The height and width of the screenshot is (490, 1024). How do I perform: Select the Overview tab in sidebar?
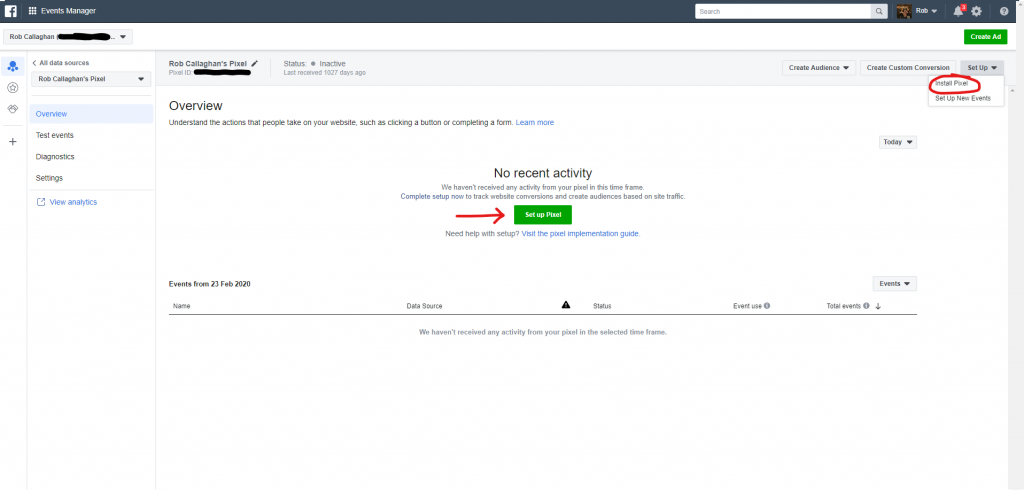point(91,114)
